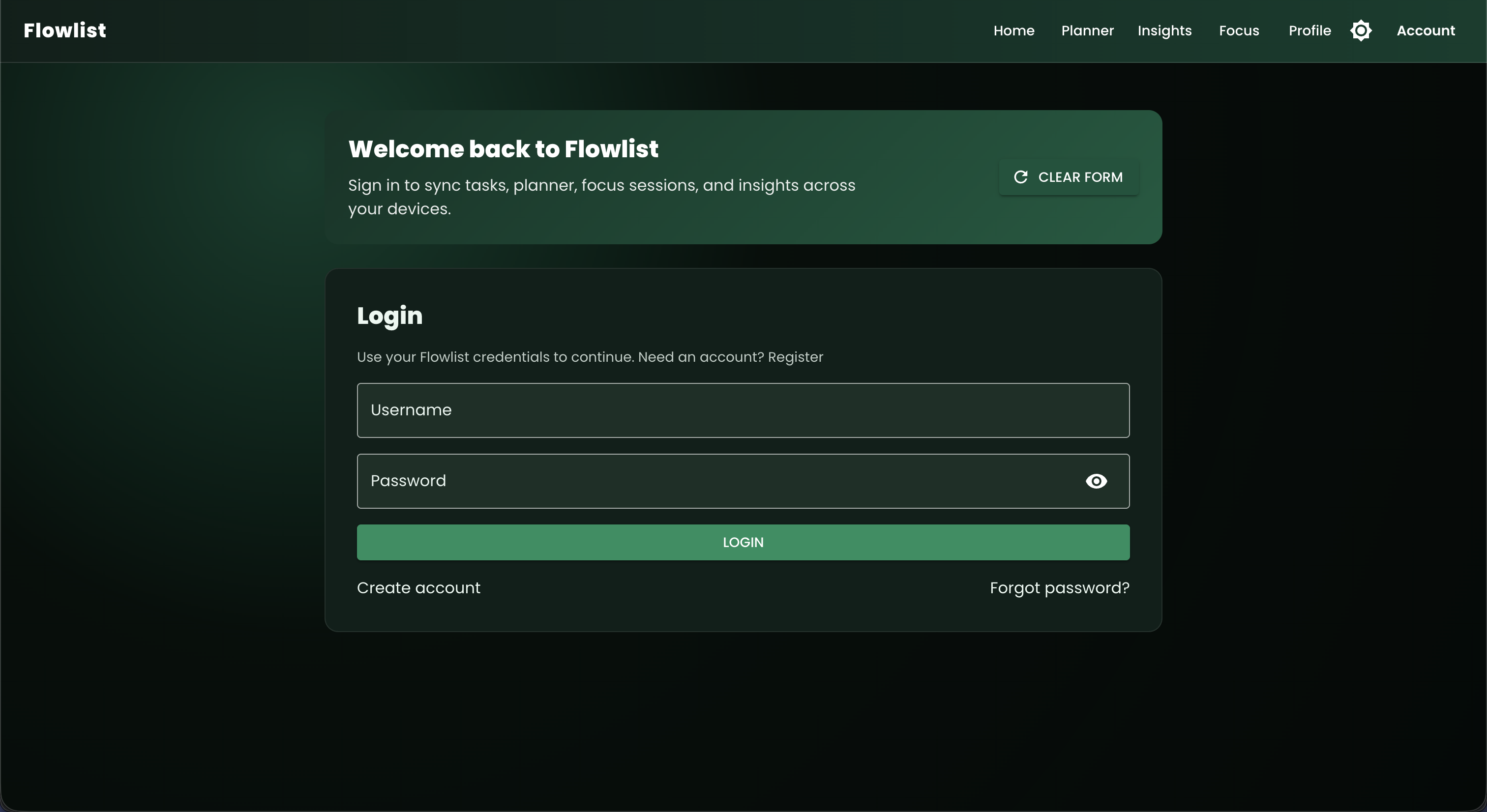
Task: Focus the Username input field
Action: (x=743, y=410)
